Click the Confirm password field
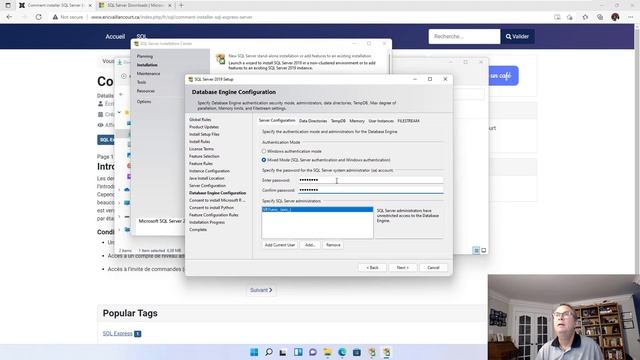640x360 pixels. [x=370, y=190]
